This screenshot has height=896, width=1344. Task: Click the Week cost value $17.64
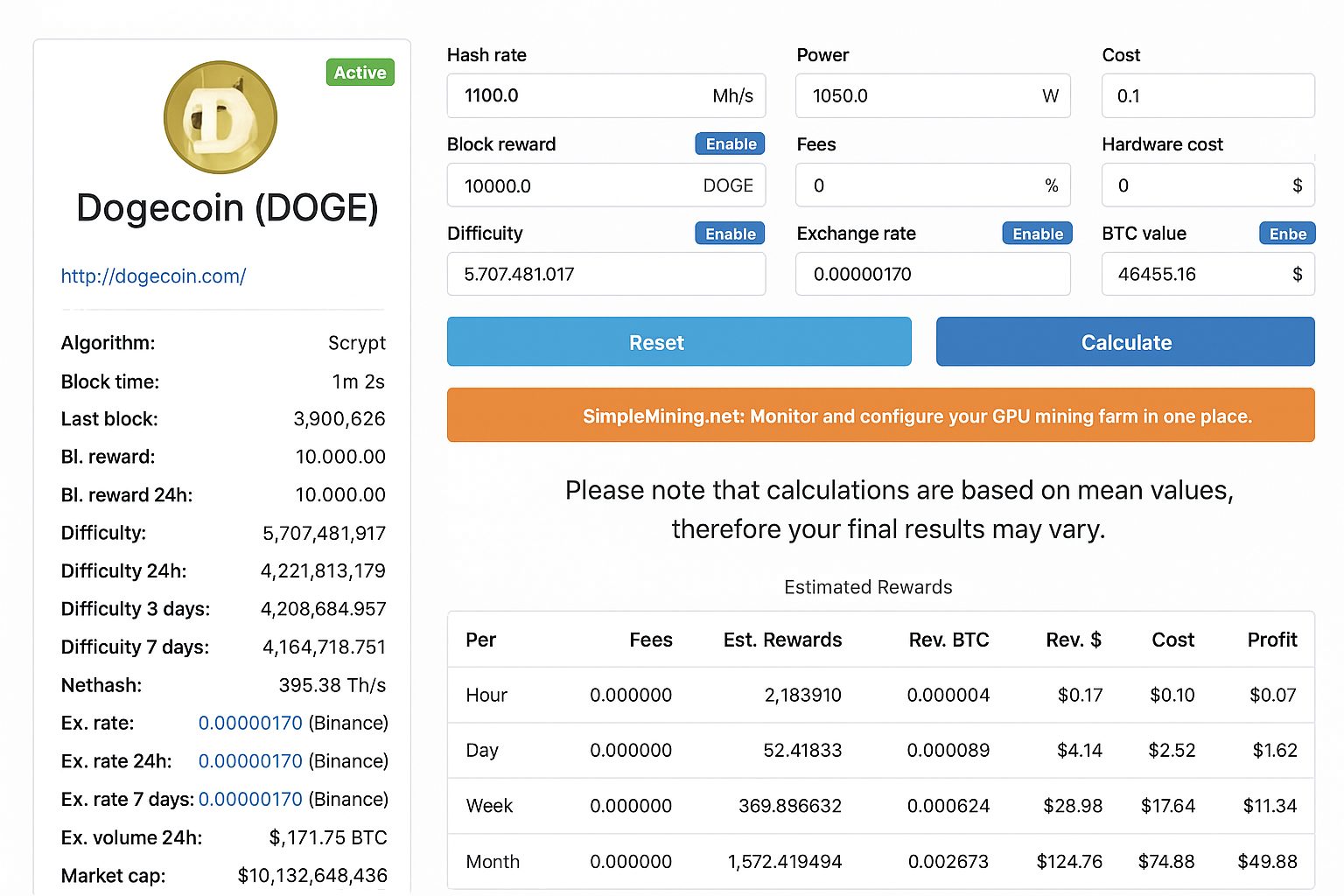tap(1167, 806)
